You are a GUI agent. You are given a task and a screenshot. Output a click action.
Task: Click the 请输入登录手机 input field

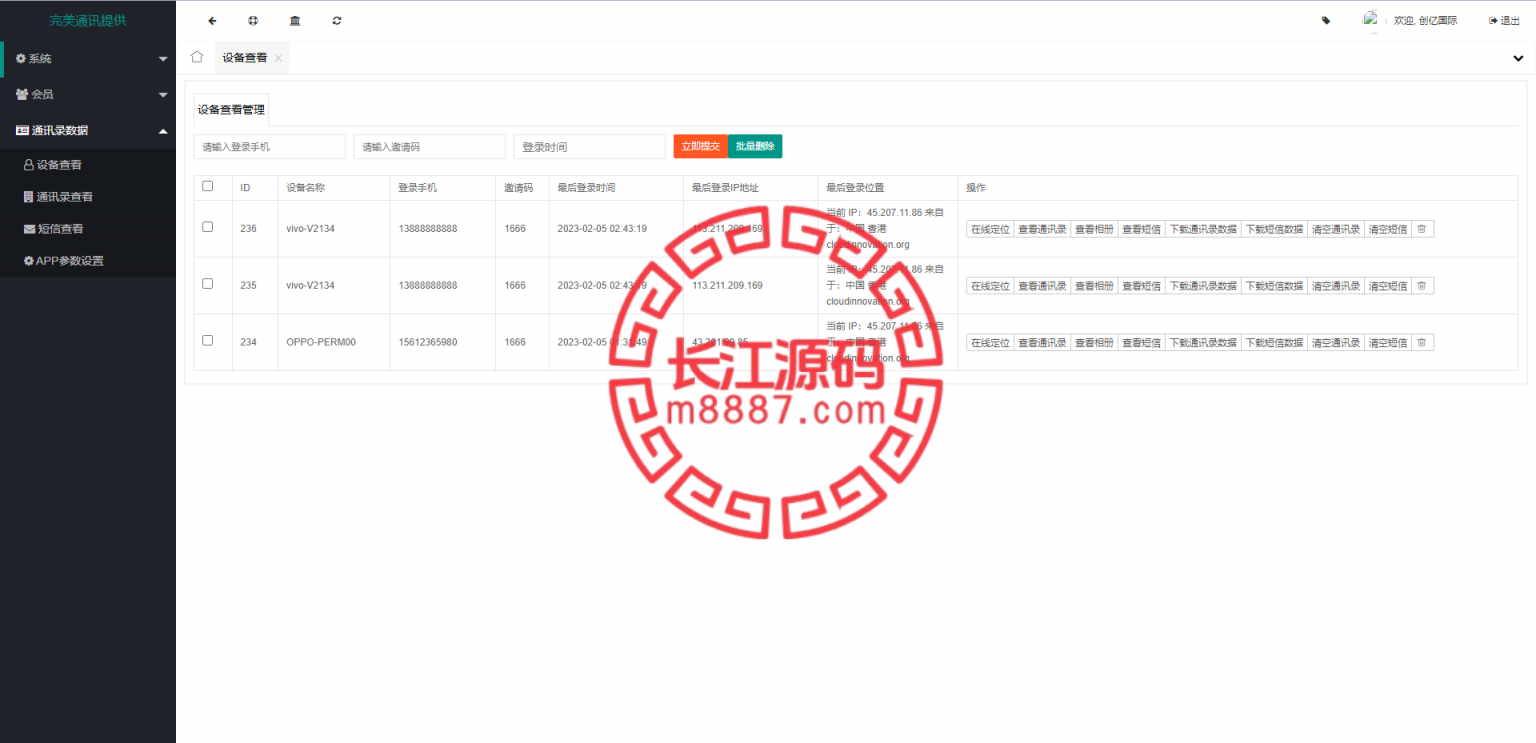[270, 147]
